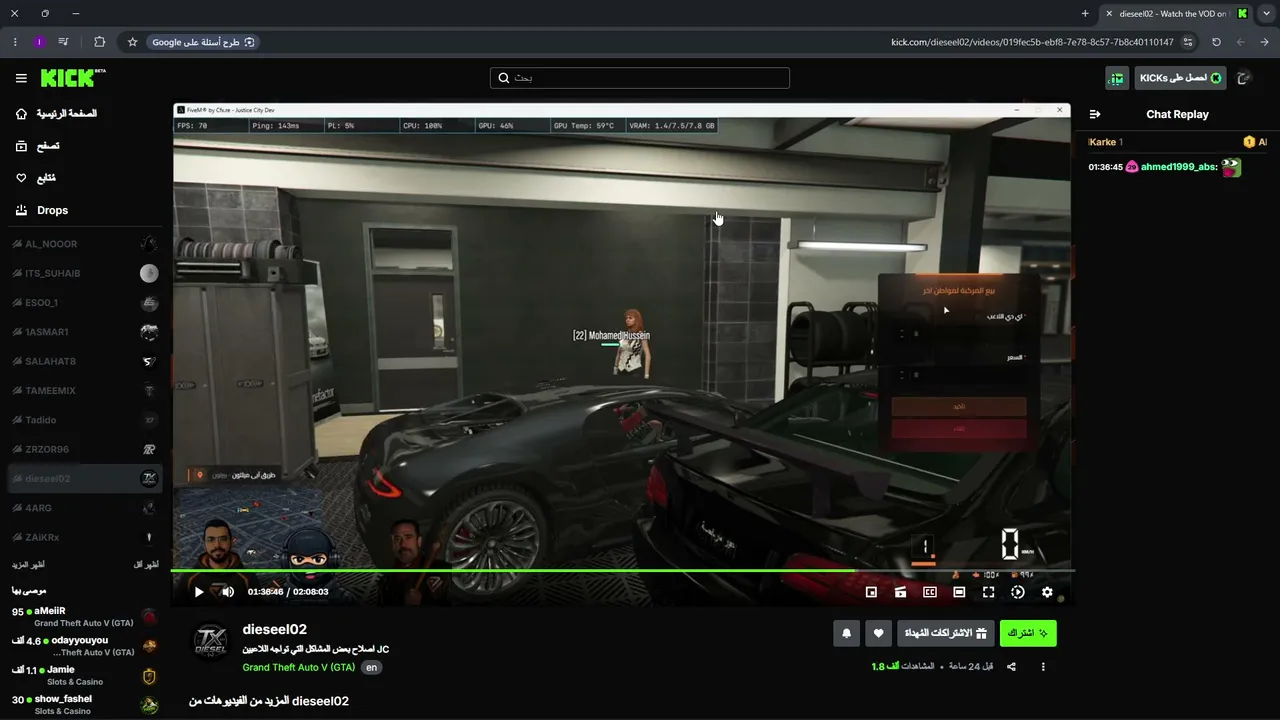
Task: Click the احصل على KICKs button
Action: click(x=1180, y=78)
